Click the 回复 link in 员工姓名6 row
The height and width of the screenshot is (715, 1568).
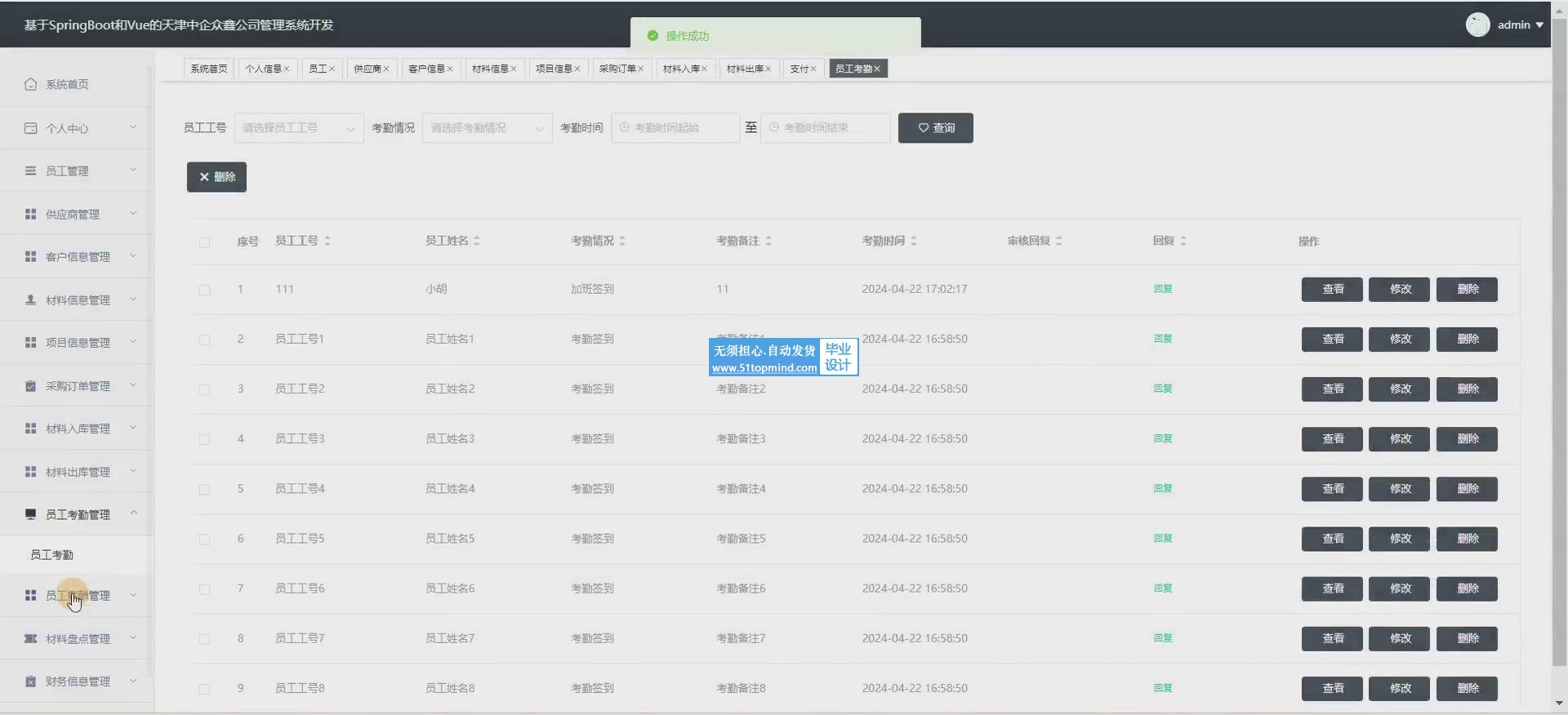coord(1163,588)
